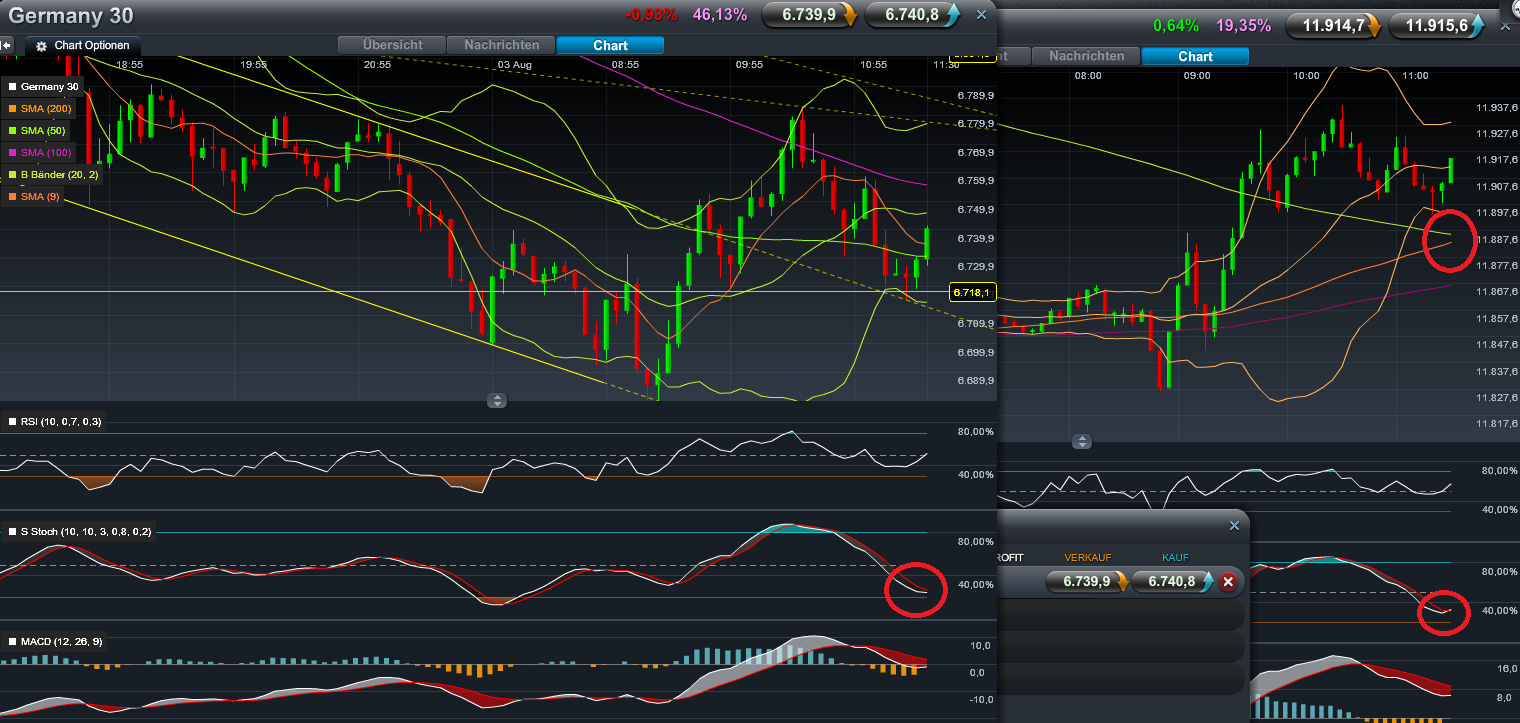This screenshot has width=1520, height=723.
Task: Open Nachrichten tab in Germany 30 window
Action: click(501, 45)
